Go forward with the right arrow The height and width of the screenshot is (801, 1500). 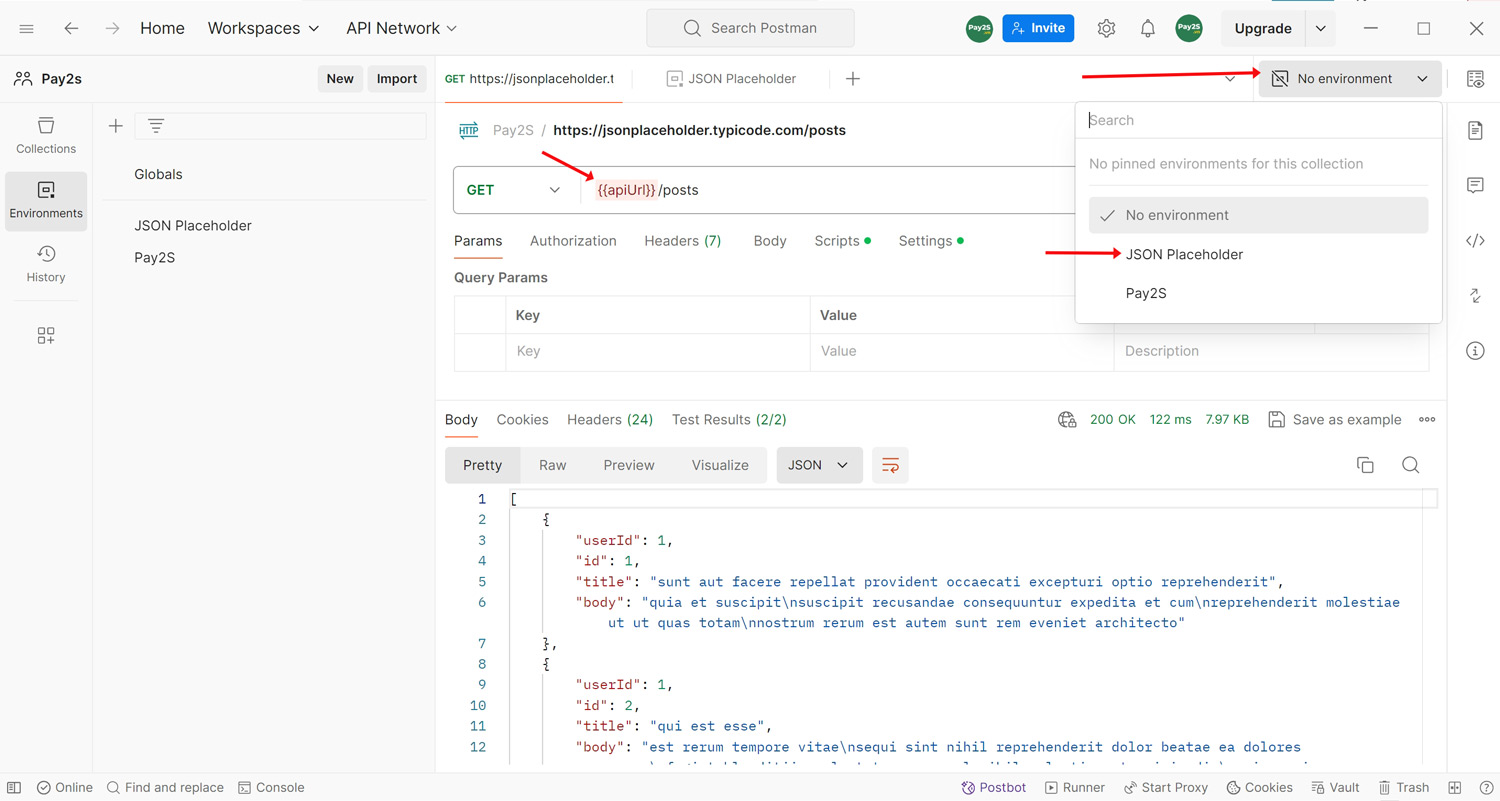(x=112, y=29)
